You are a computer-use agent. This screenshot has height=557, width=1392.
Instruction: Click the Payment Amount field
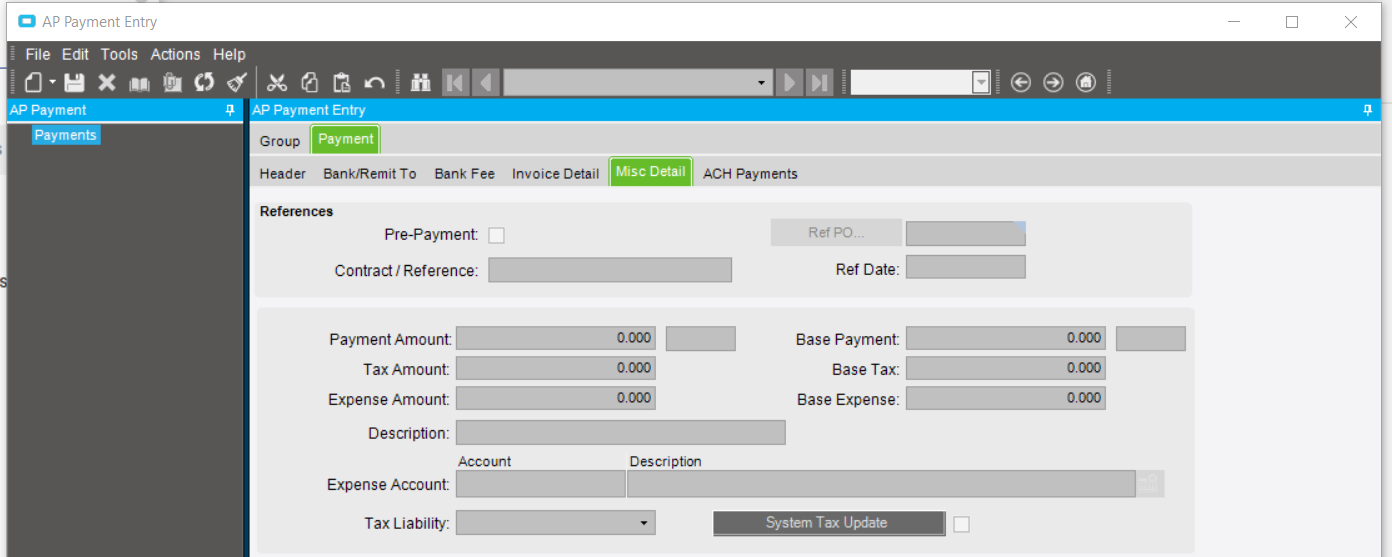pos(556,338)
